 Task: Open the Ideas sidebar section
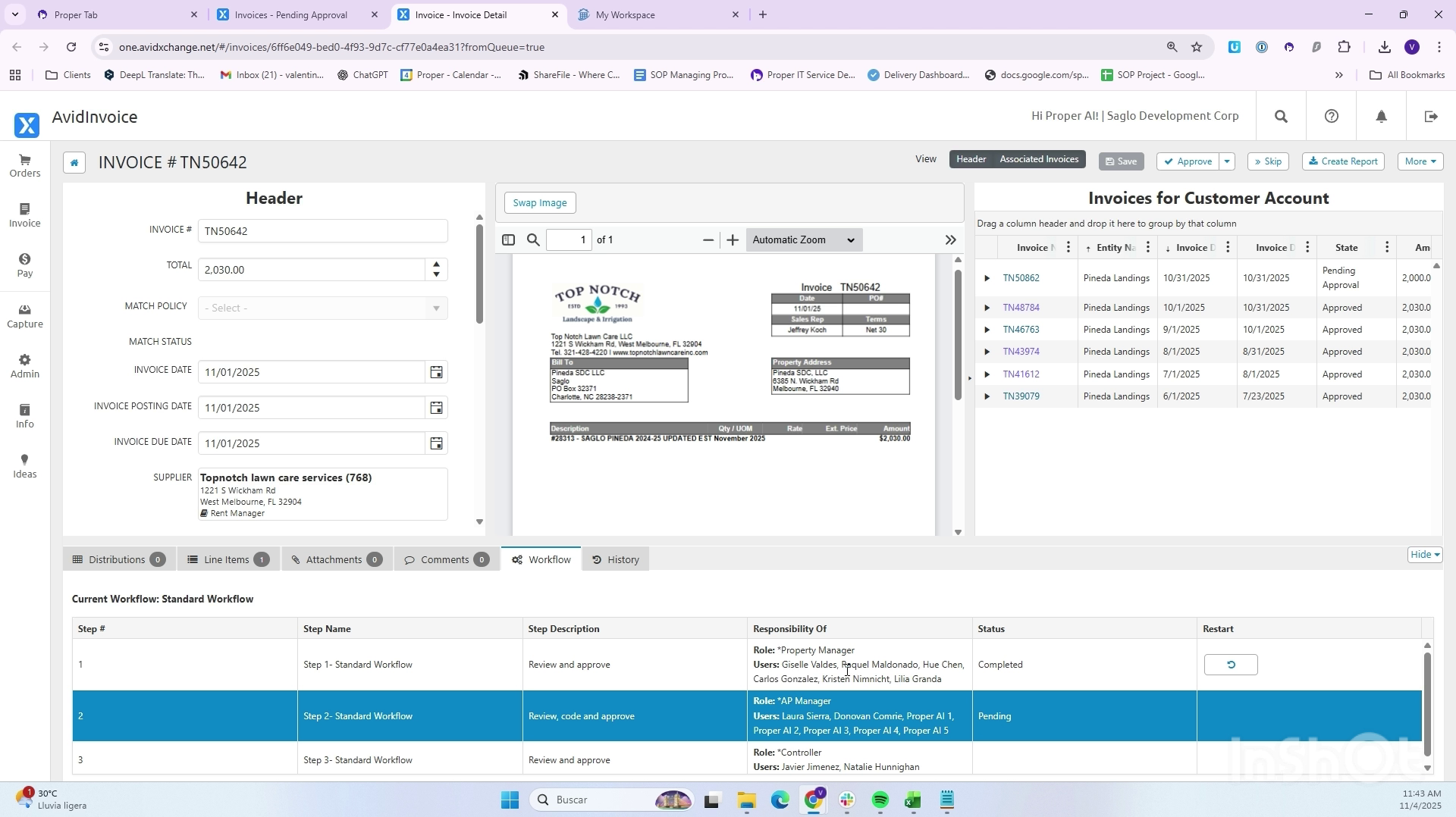click(x=25, y=466)
